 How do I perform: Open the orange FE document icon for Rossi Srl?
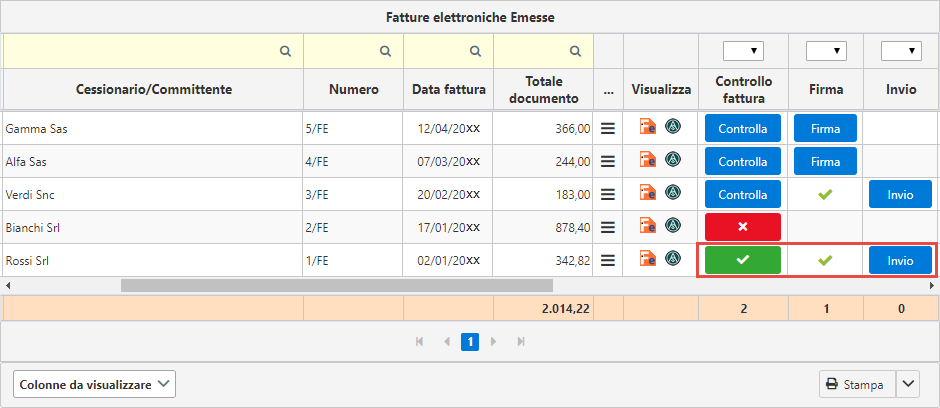[647, 259]
